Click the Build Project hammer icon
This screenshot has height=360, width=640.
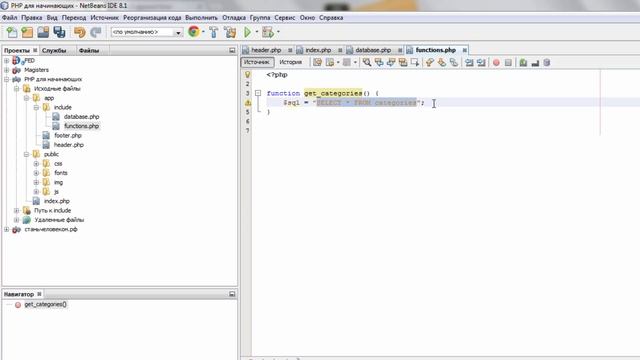[x=213, y=32]
